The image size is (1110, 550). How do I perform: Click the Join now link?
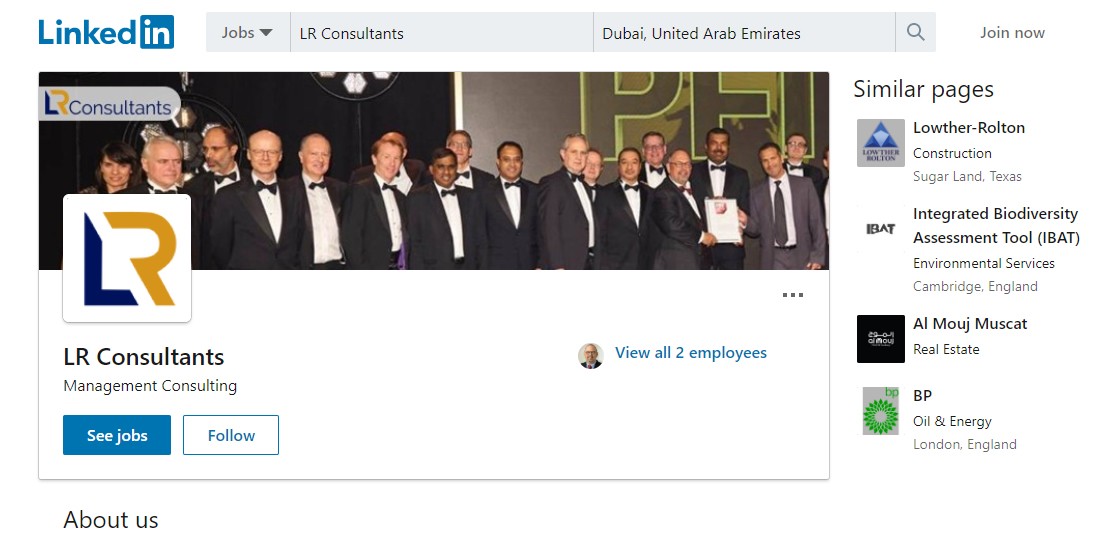click(x=1012, y=32)
